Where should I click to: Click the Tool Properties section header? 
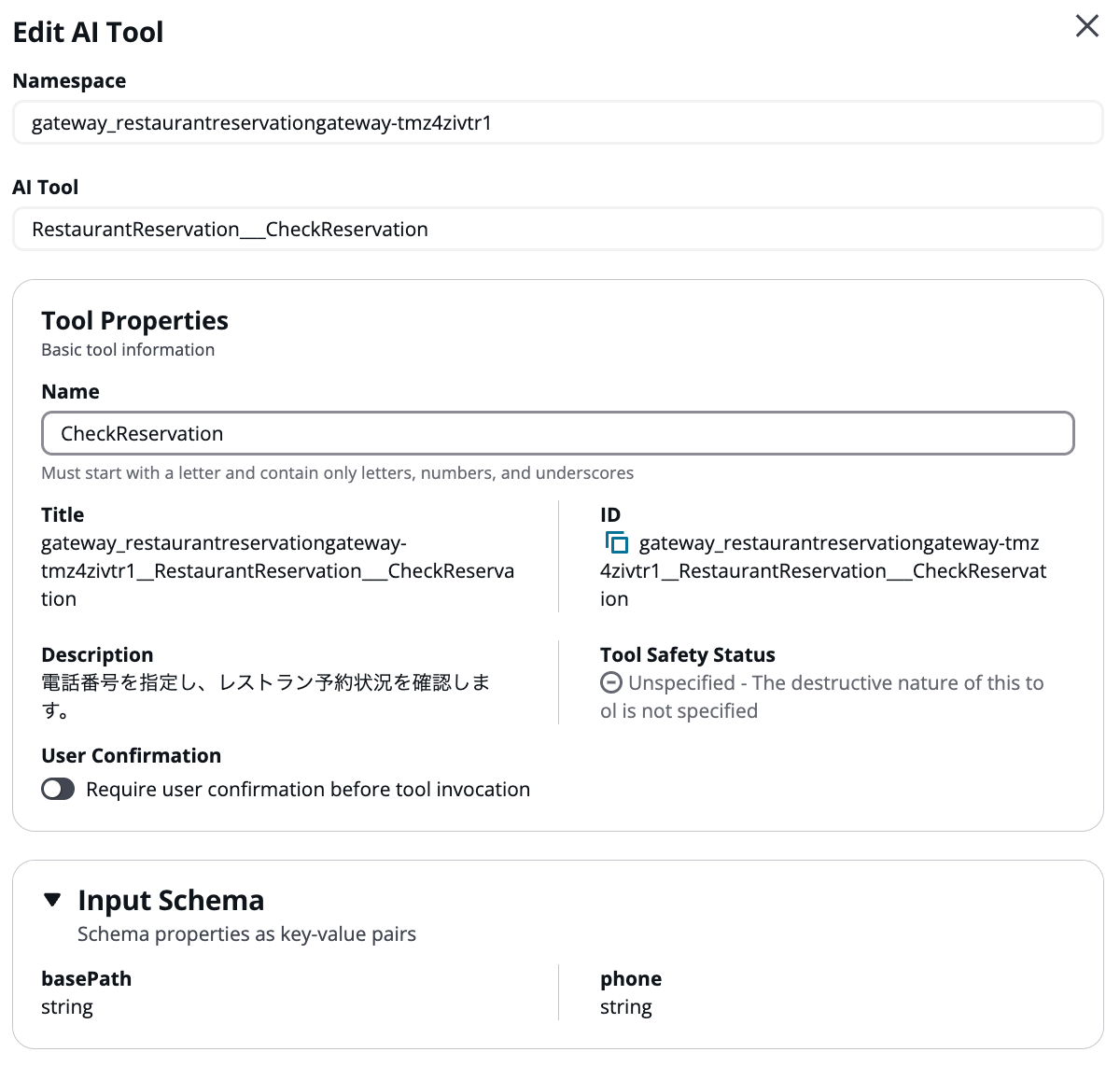134,320
